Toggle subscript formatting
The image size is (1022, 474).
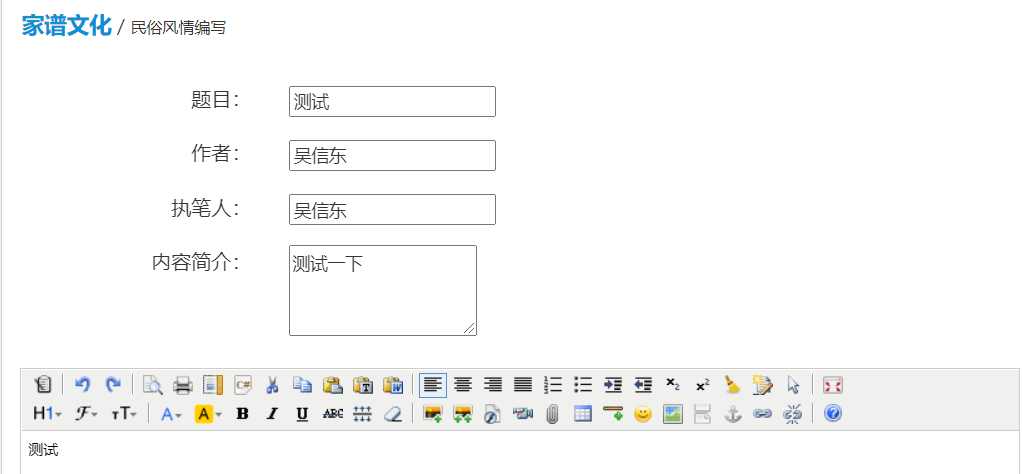point(673,385)
